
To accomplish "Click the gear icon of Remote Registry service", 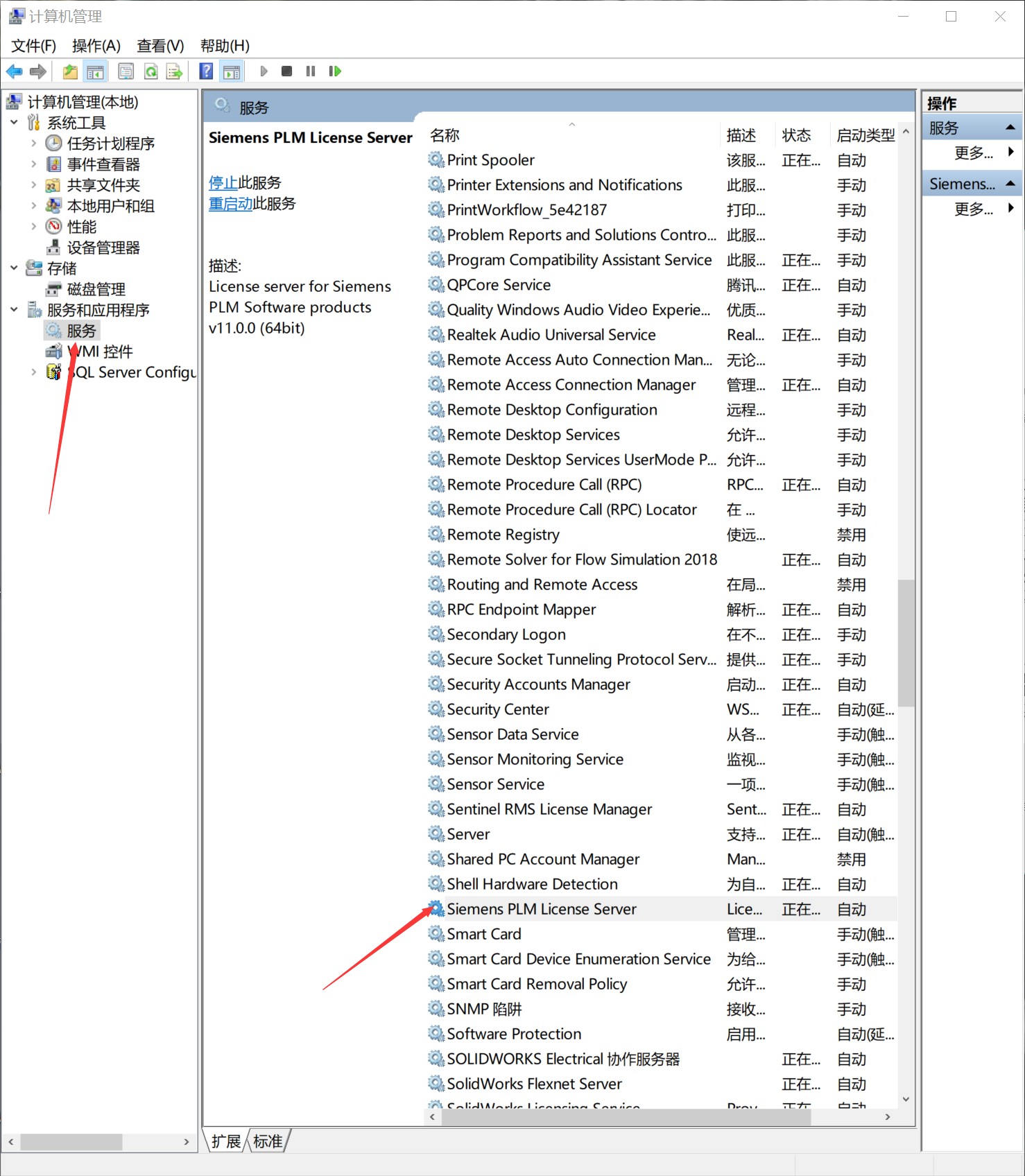I will (x=436, y=535).
